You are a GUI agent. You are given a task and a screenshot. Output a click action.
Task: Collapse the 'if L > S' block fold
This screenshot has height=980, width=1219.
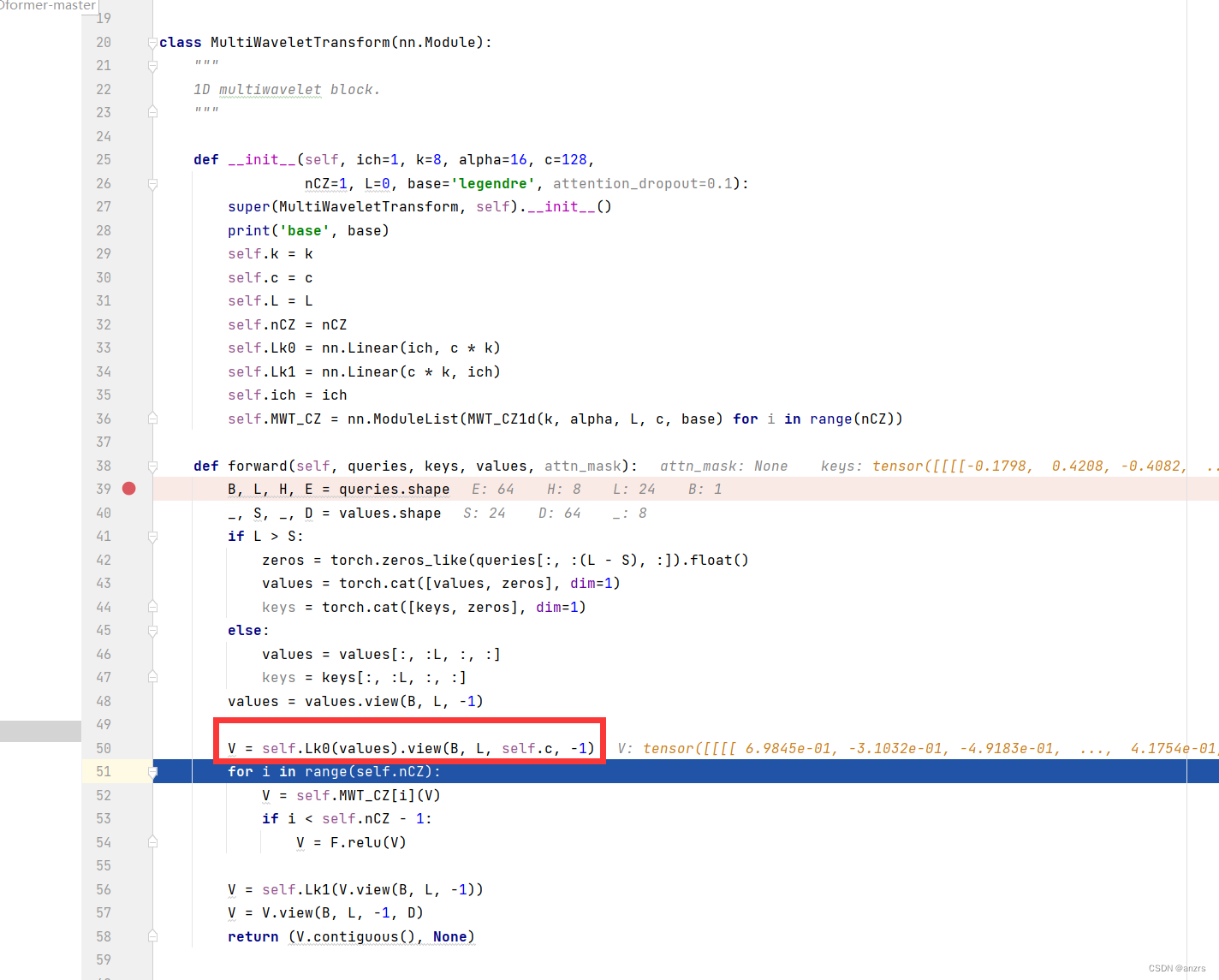click(x=152, y=537)
